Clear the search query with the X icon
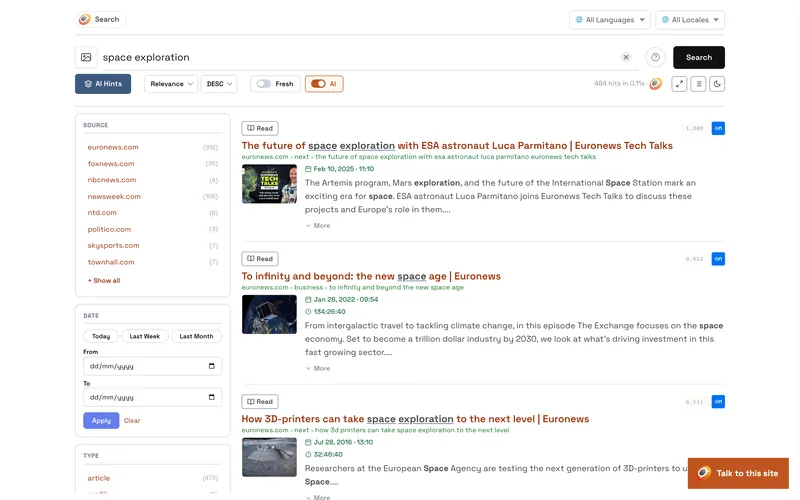The height and width of the screenshot is (500, 800). (626, 57)
